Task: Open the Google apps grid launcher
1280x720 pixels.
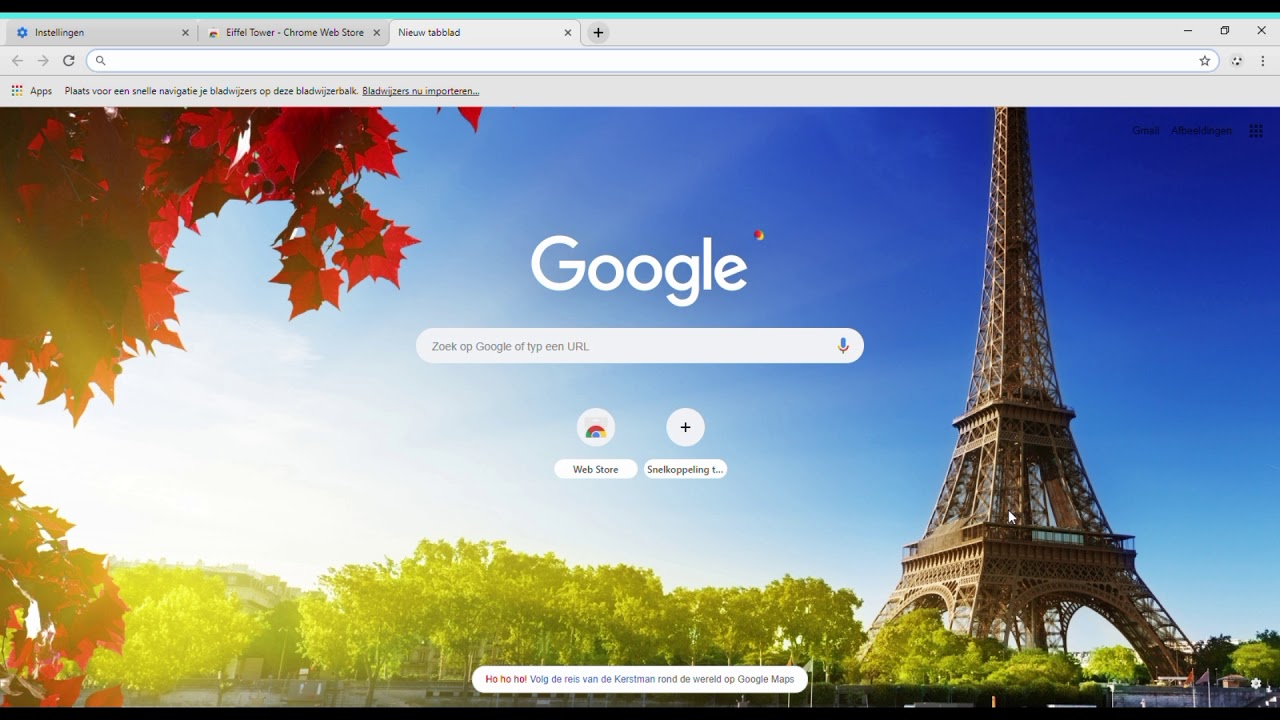Action: pyautogui.click(x=1256, y=131)
